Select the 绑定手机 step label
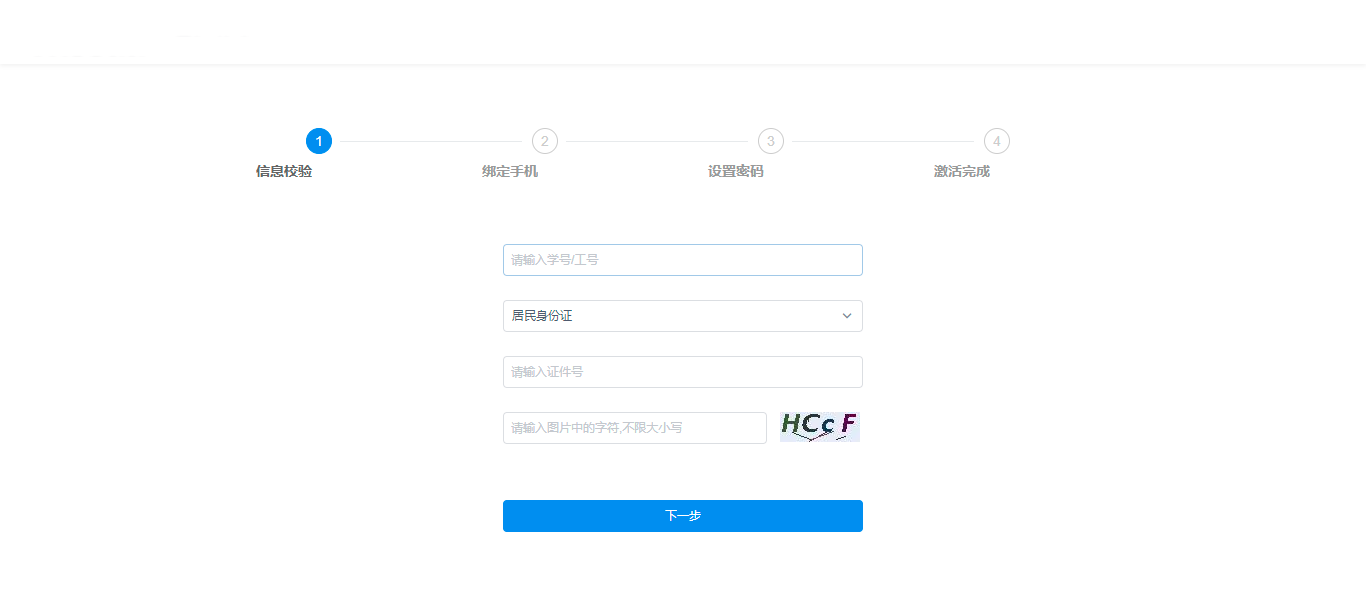The height and width of the screenshot is (609, 1366). [510, 171]
